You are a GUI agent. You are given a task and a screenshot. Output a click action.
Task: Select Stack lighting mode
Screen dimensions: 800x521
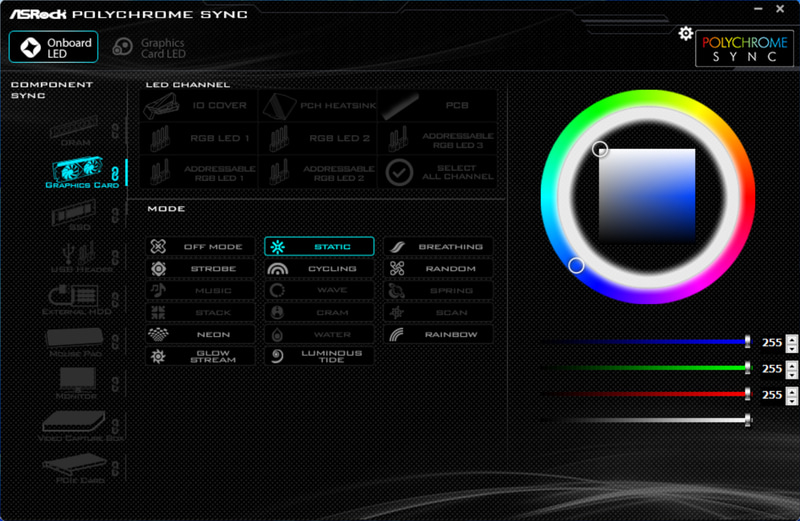[x=200, y=312]
